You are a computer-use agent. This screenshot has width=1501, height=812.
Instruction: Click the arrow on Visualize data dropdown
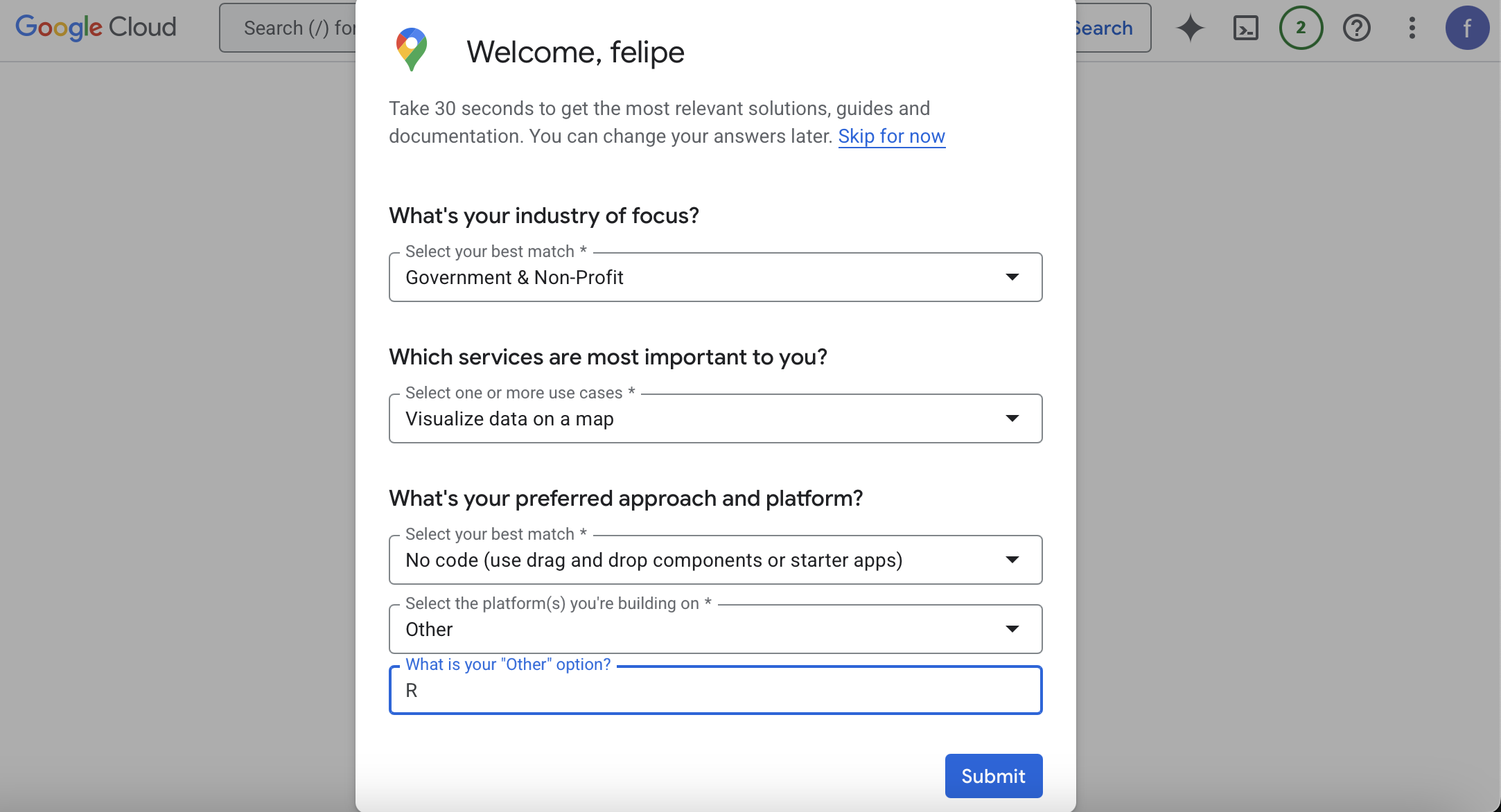point(1012,418)
